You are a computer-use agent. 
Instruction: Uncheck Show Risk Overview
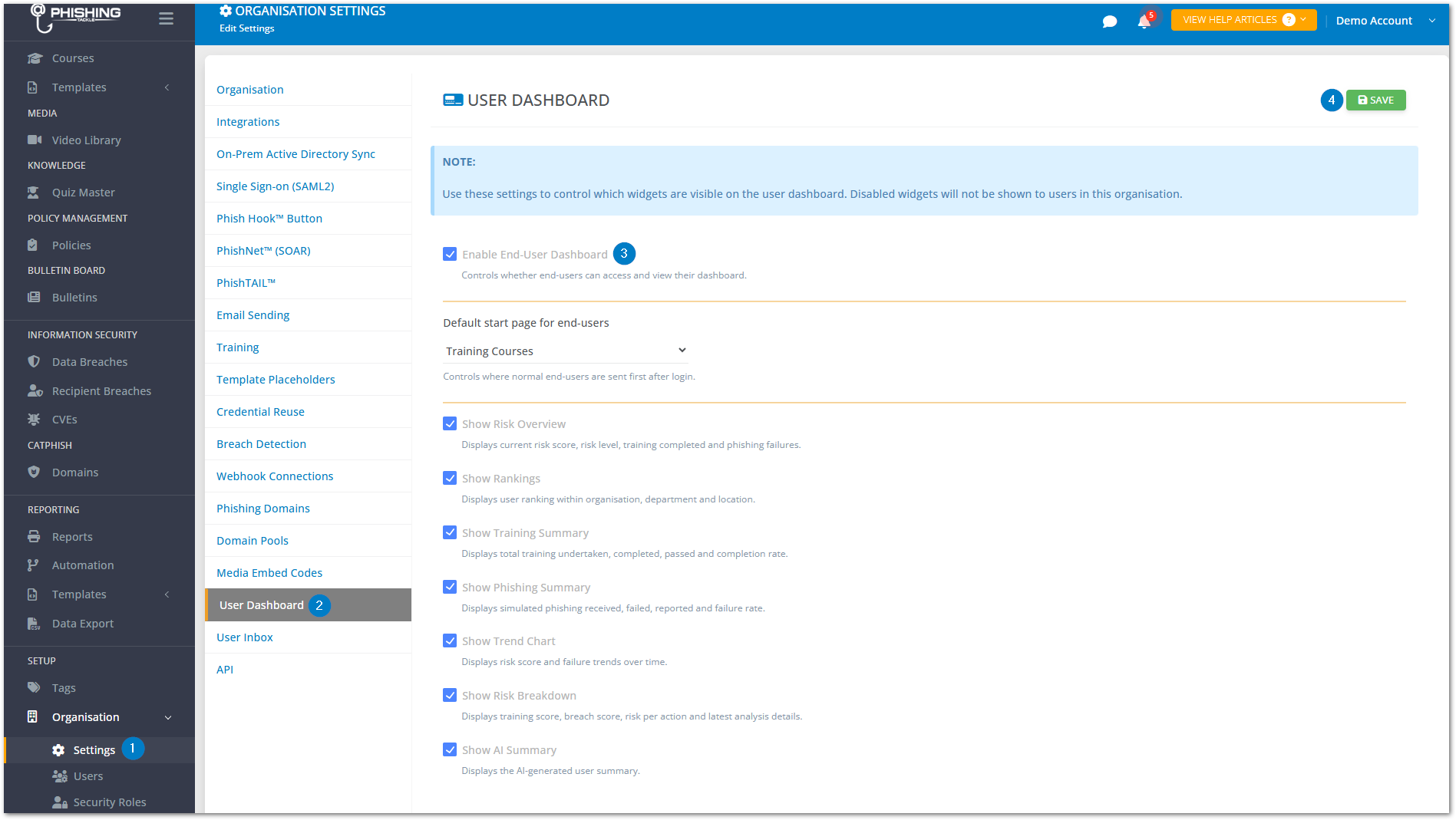450,423
